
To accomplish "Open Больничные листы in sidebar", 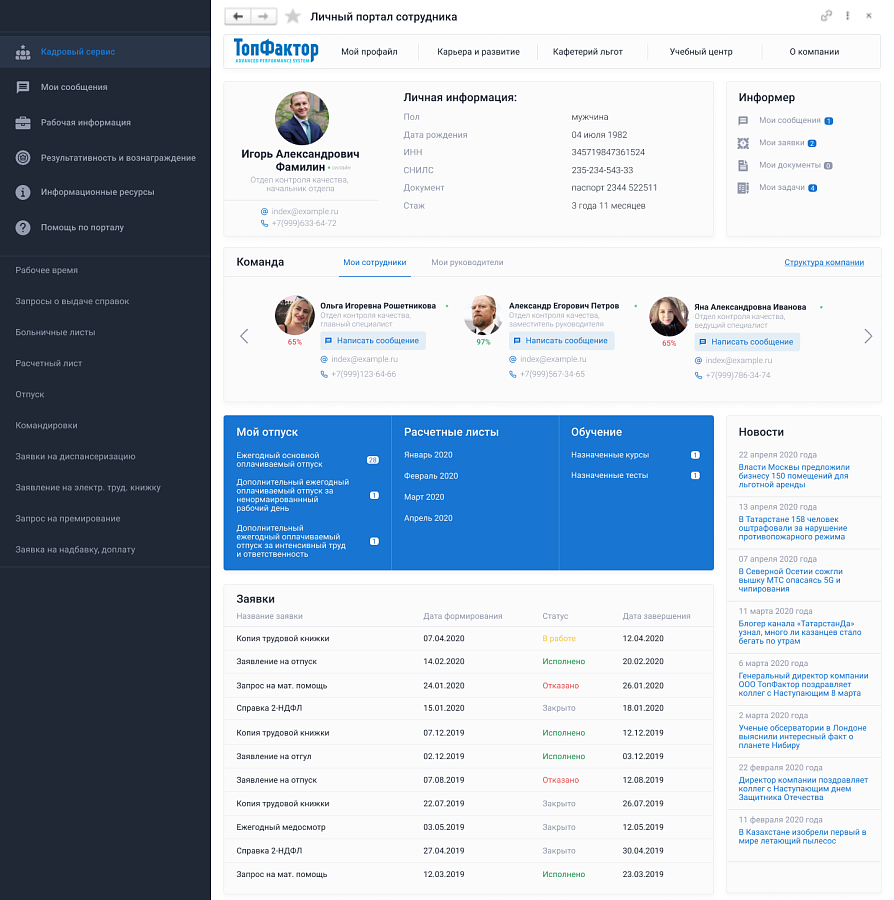I will pos(55,332).
